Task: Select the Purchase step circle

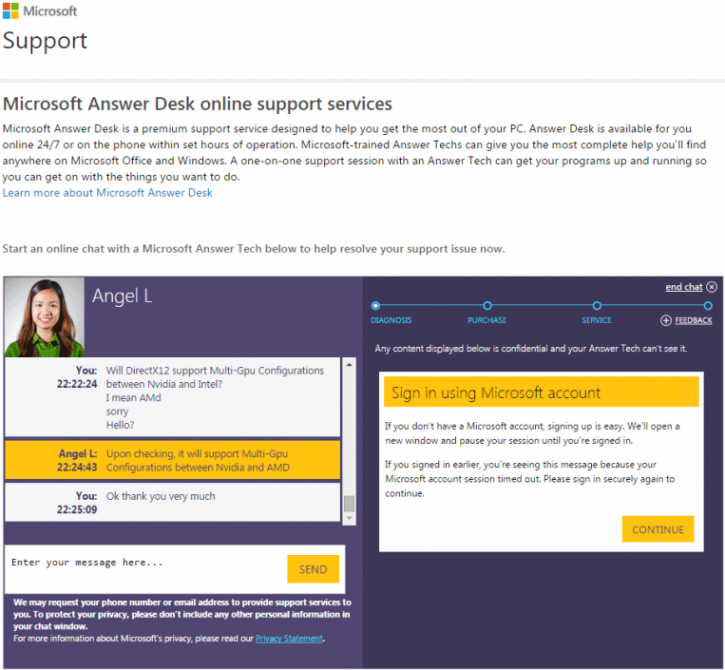Action: point(487,305)
